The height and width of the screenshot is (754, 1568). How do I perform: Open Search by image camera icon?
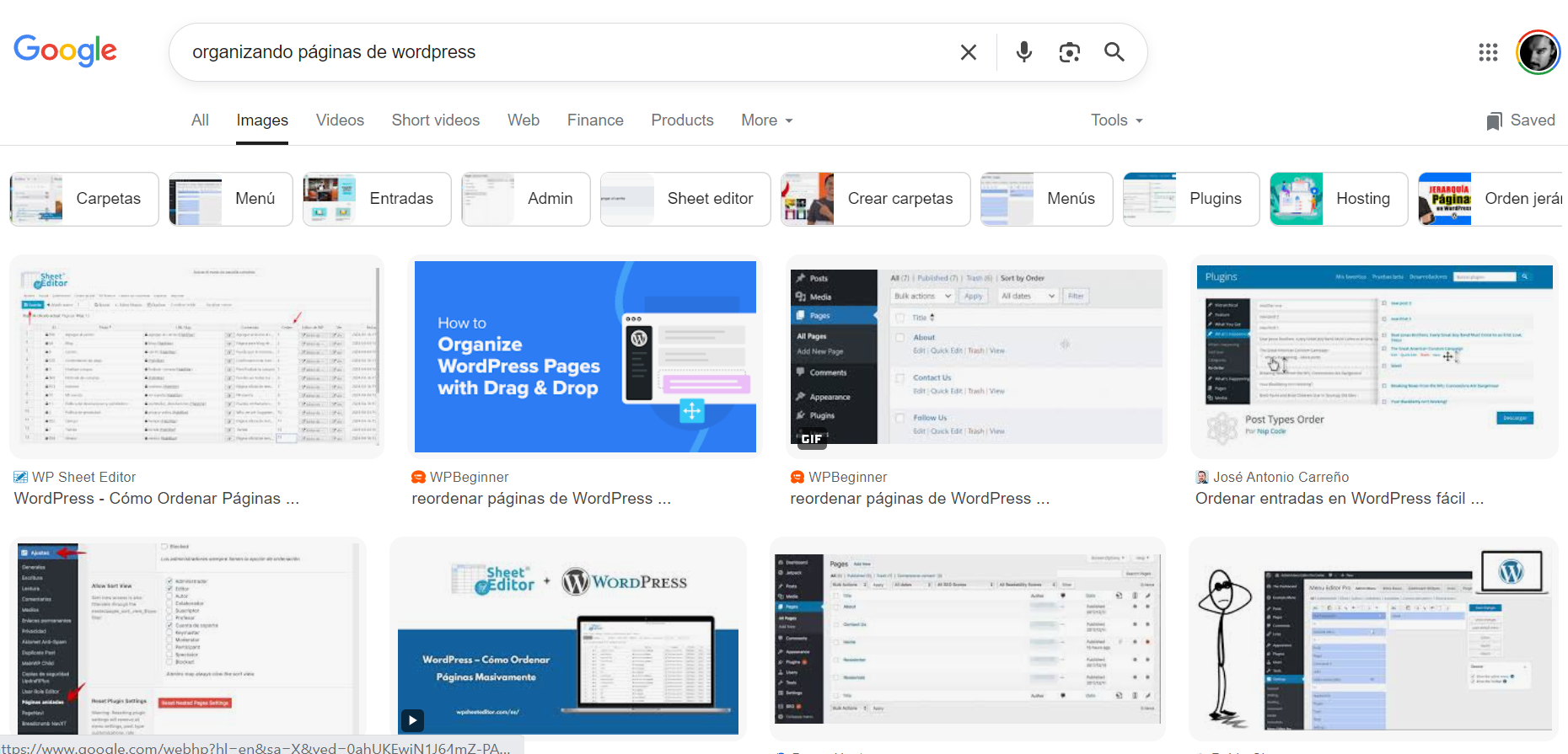(1070, 52)
